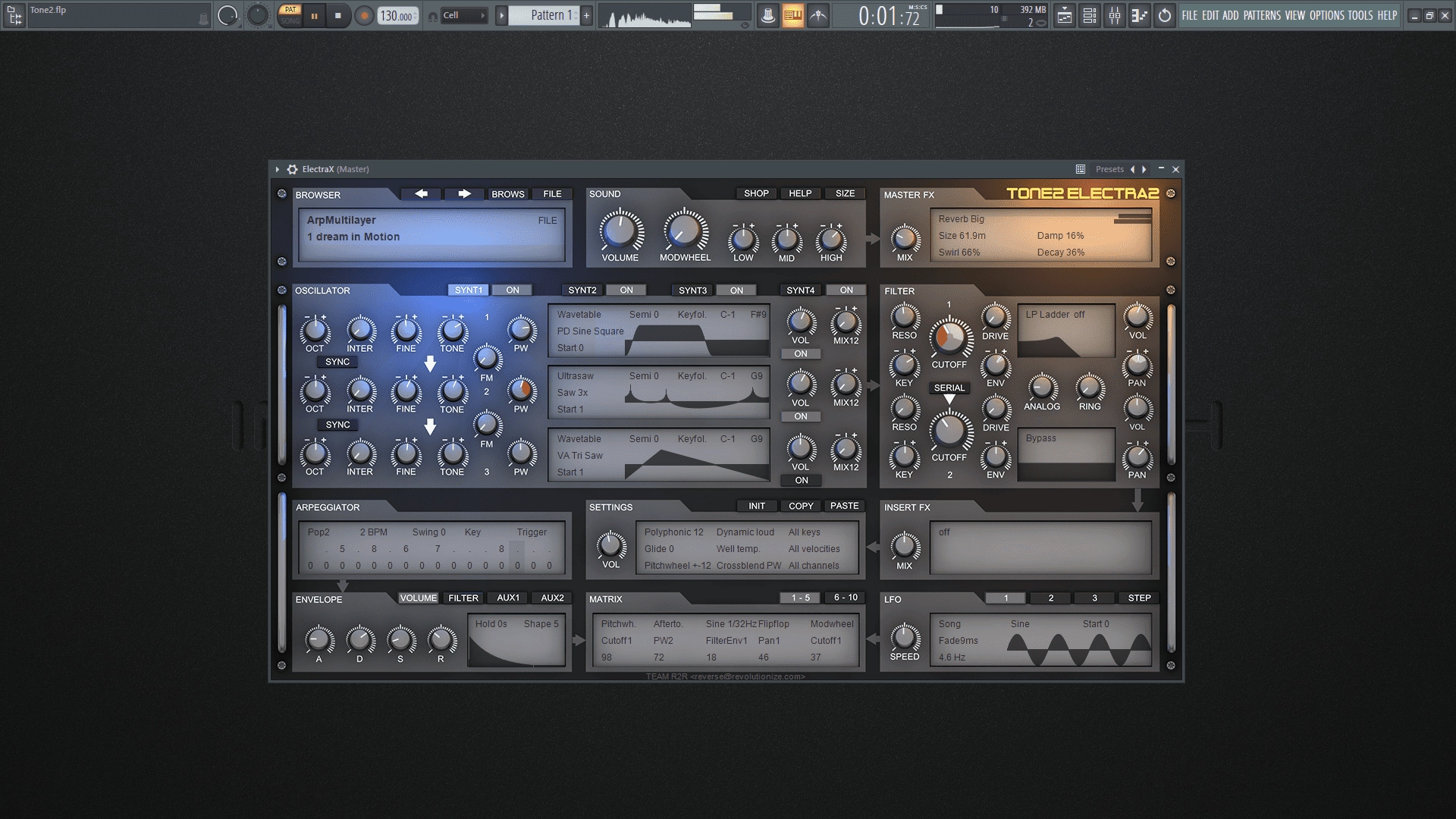Viewport: 1456px width, 819px height.
Task: Expand the ElectraX window menu arrow
Action: click(x=278, y=169)
